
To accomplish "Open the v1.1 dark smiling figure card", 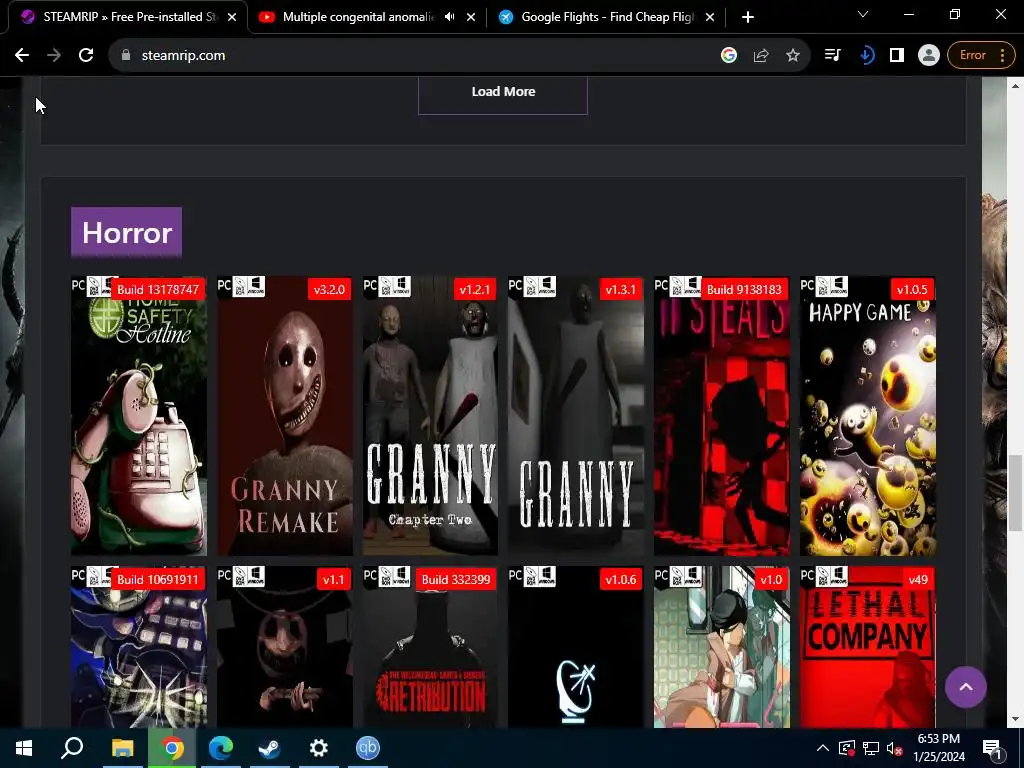I will 285,647.
